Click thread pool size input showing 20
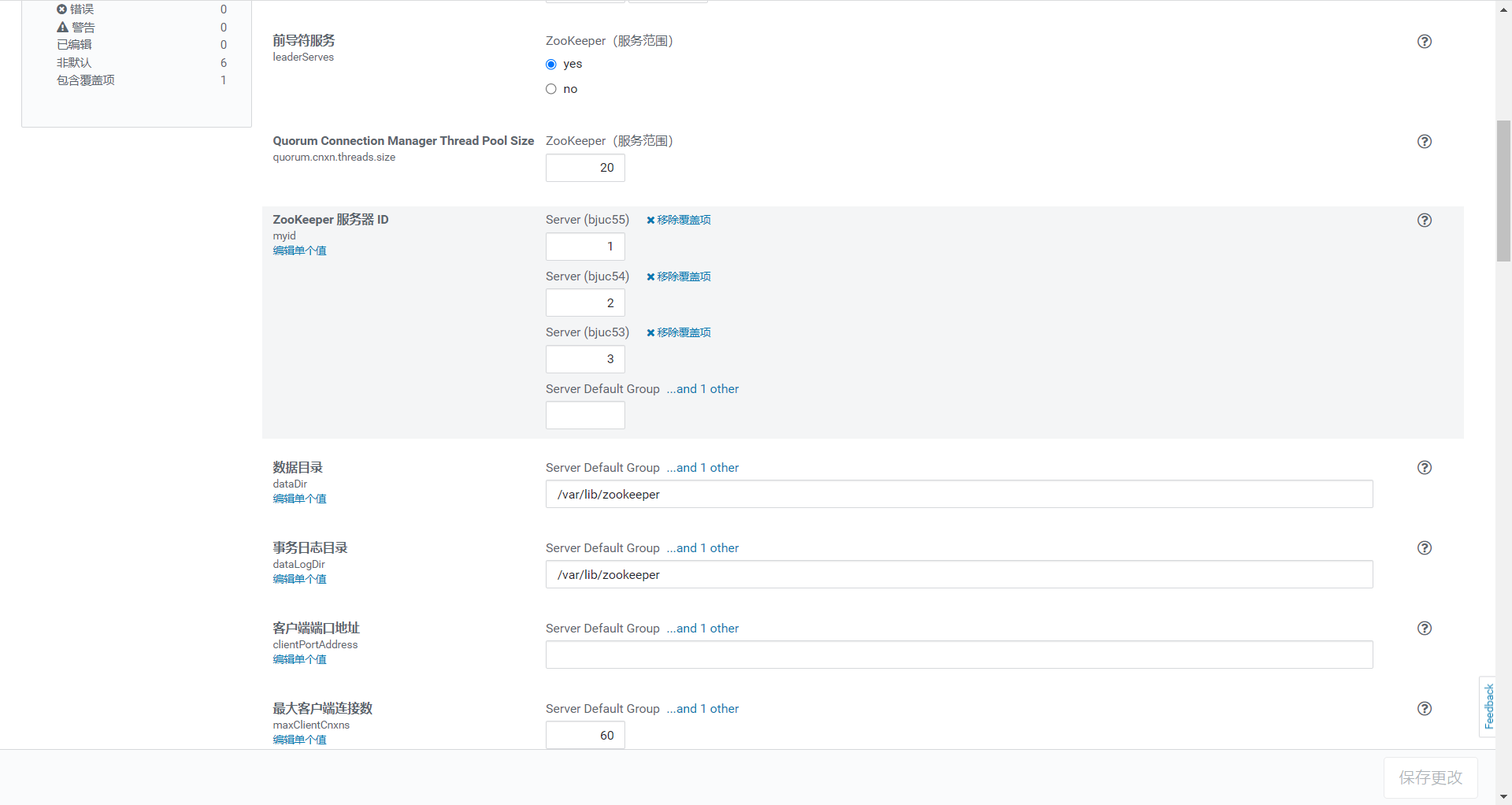The height and width of the screenshot is (805, 1512). pyautogui.click(x=585, y=168)
